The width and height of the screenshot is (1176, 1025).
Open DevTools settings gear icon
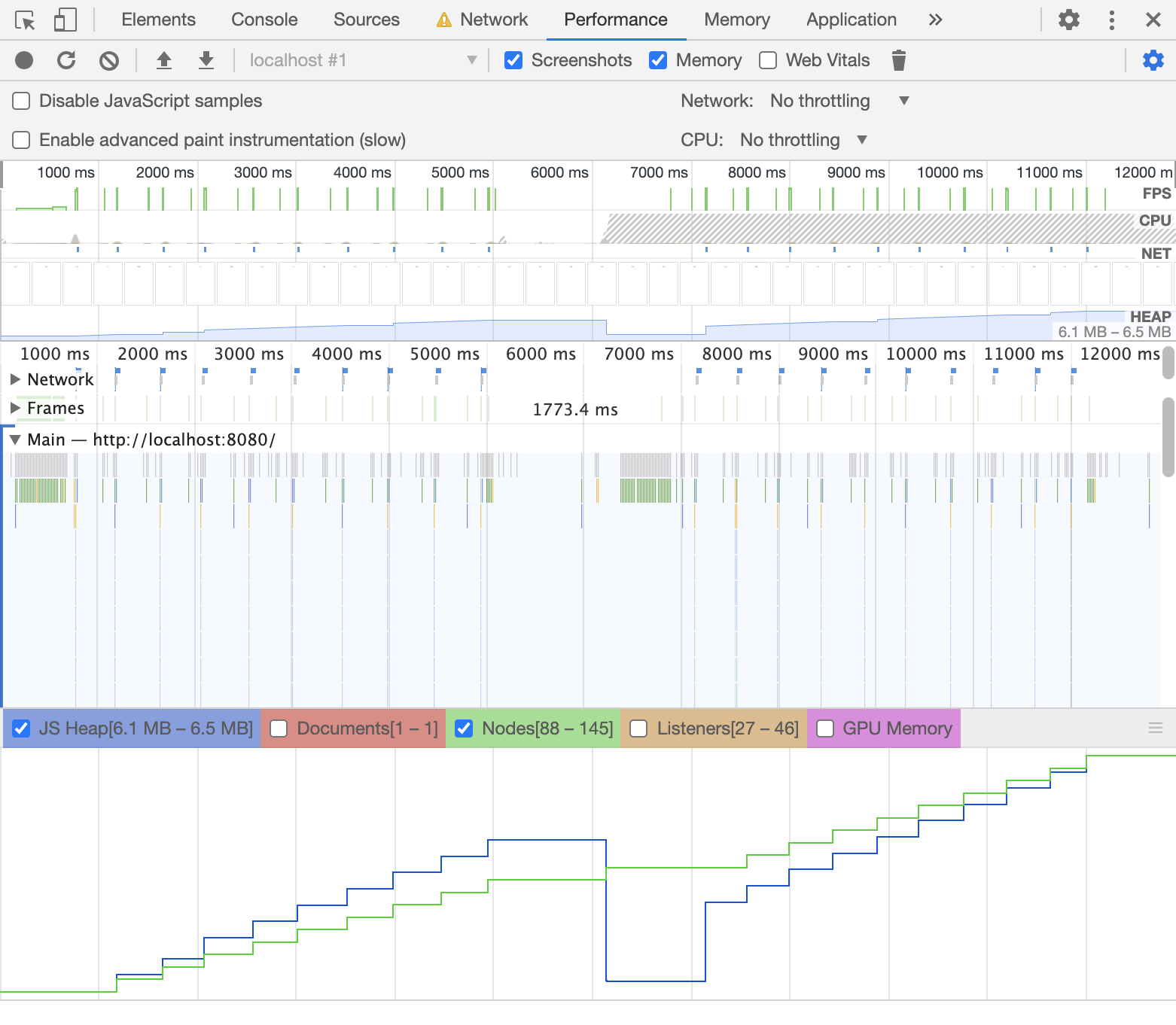point(1069,20)
